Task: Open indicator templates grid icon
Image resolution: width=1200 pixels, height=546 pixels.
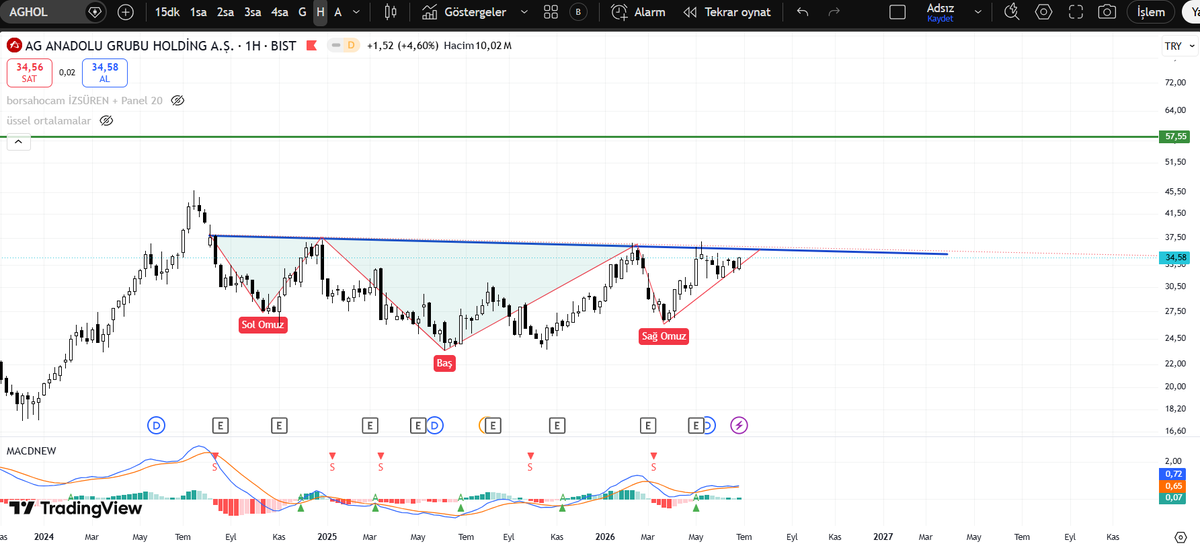Action: 551,12
